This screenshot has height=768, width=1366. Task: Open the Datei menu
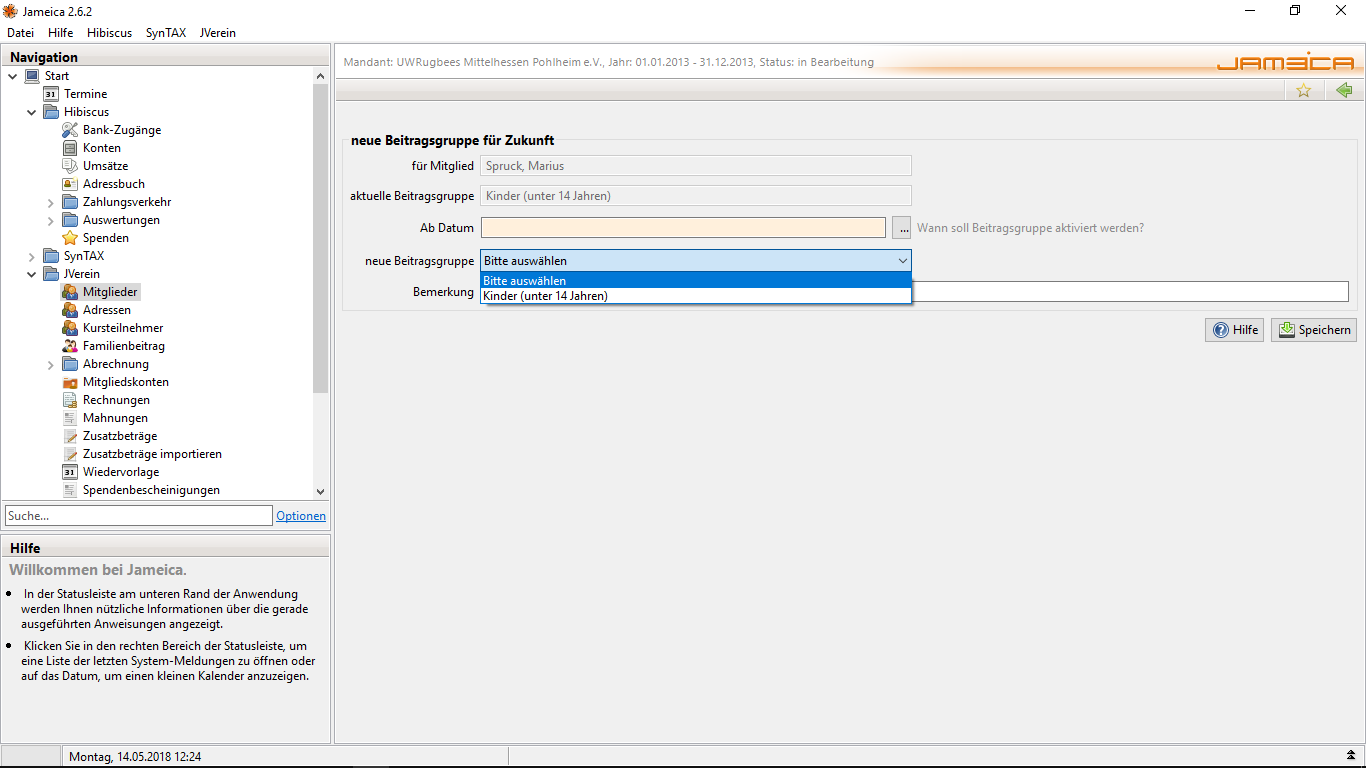(20, 33)
